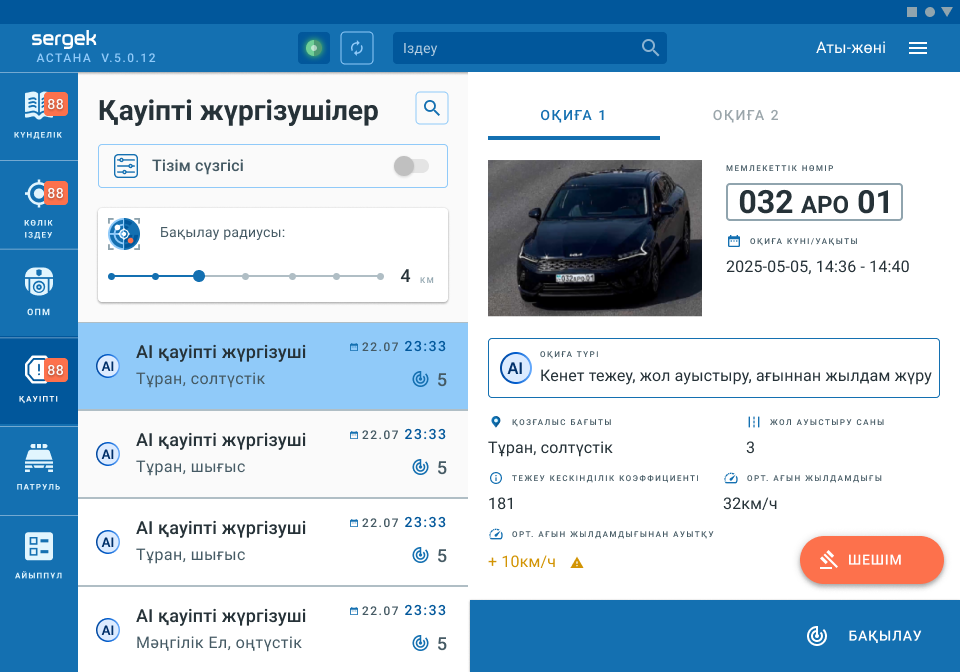The width and height of the screenshot is (960, 672).
Task: Click the green status indicator icon
Action: pyautogui.click(x=314, y=48)
